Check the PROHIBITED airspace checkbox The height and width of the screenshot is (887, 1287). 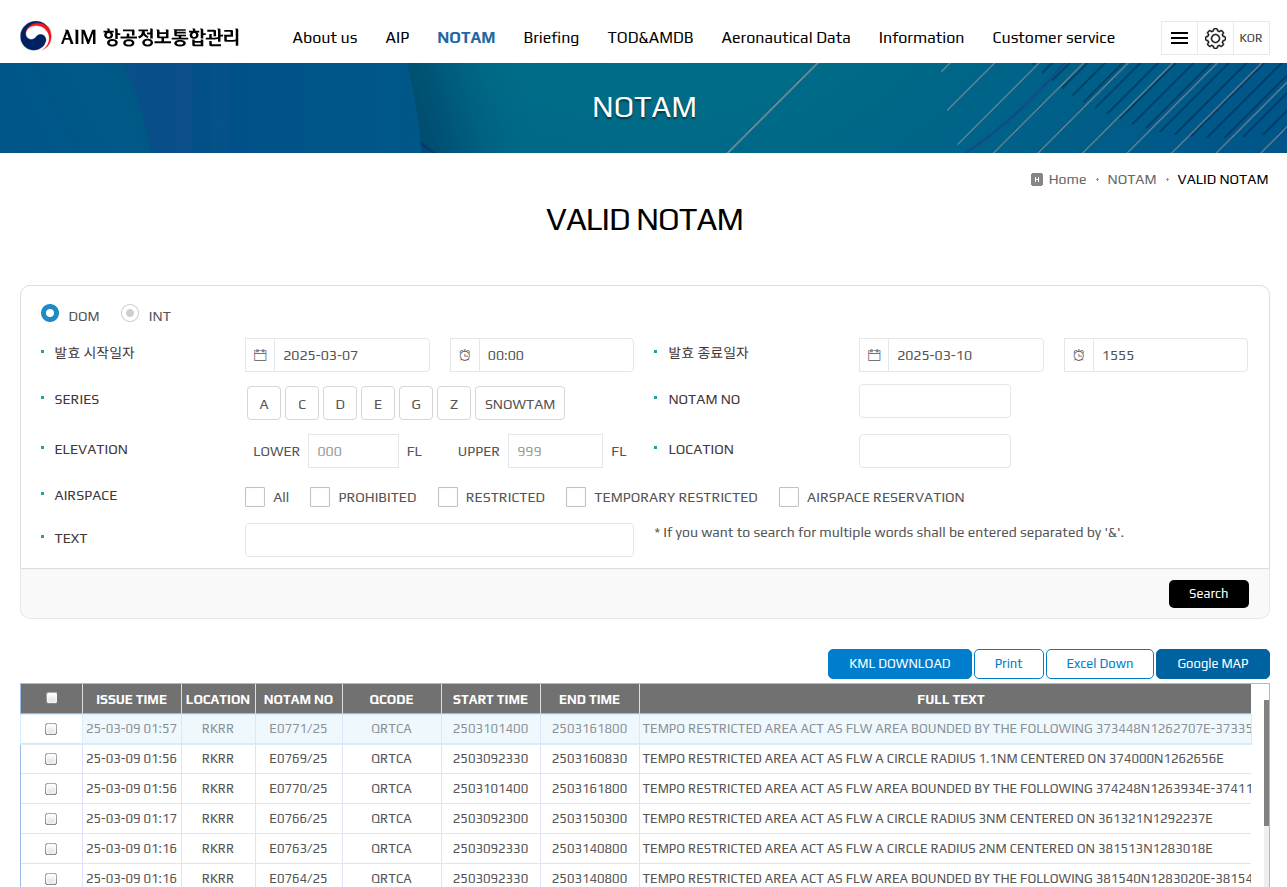click(x=320, y=497)
